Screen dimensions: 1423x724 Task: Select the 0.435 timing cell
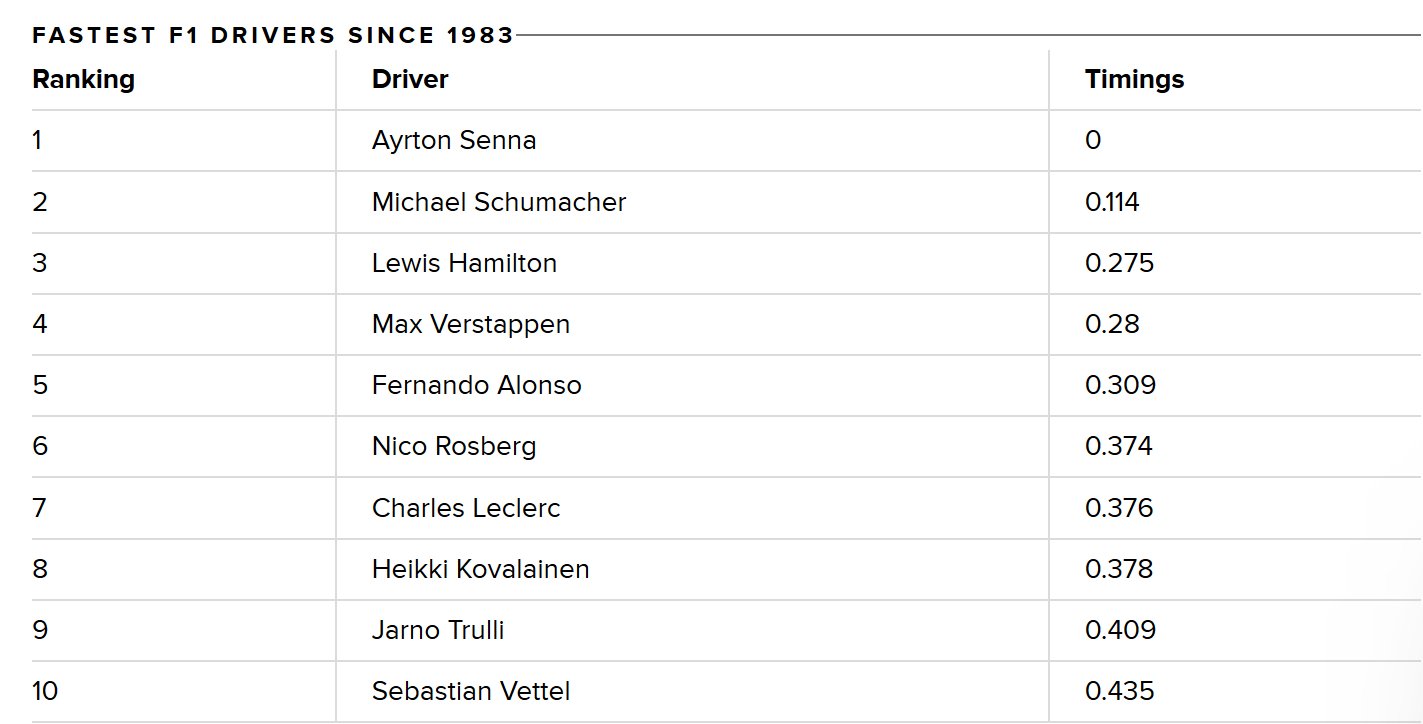[1119, 691]
